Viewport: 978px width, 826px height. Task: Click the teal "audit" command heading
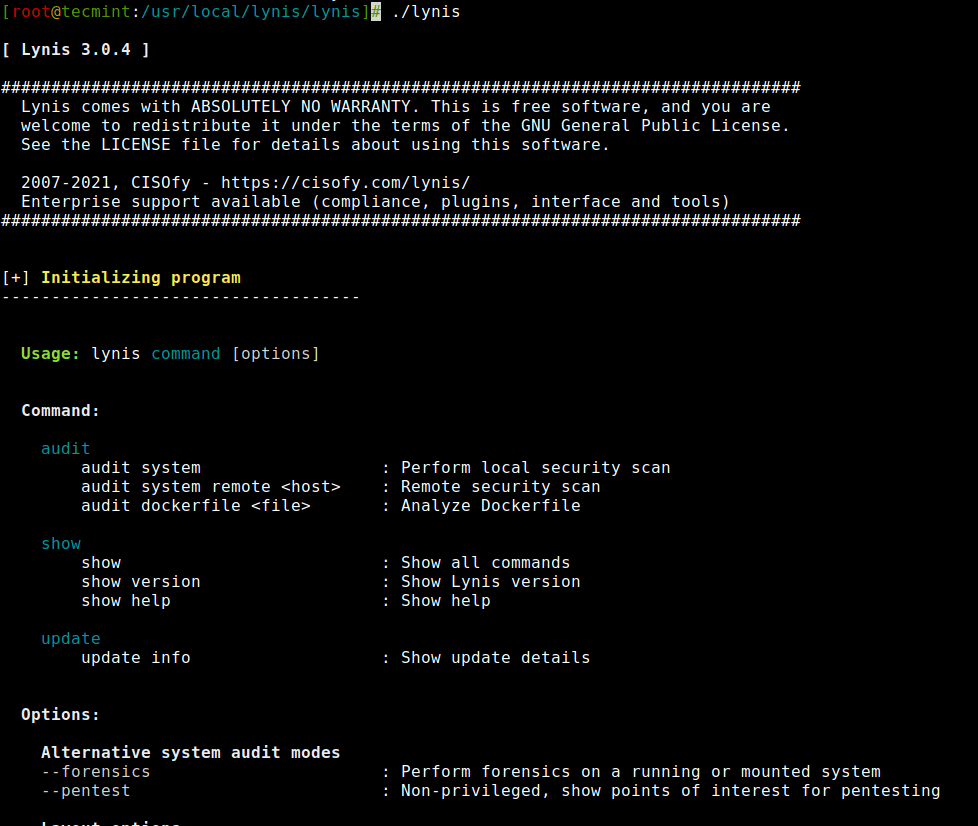[x=66, y=449]
